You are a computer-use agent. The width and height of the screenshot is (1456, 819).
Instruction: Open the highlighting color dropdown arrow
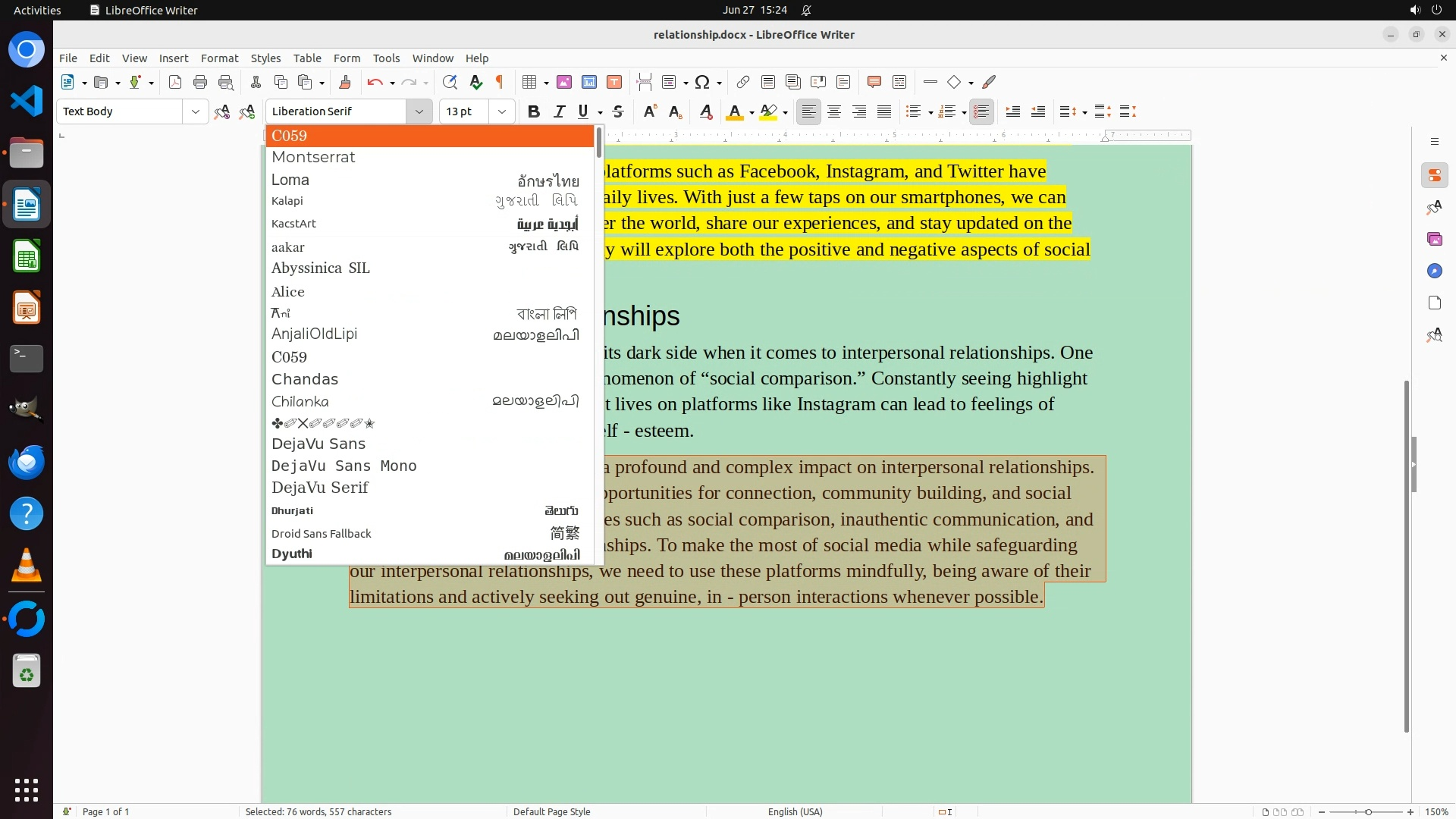[785, 112]
